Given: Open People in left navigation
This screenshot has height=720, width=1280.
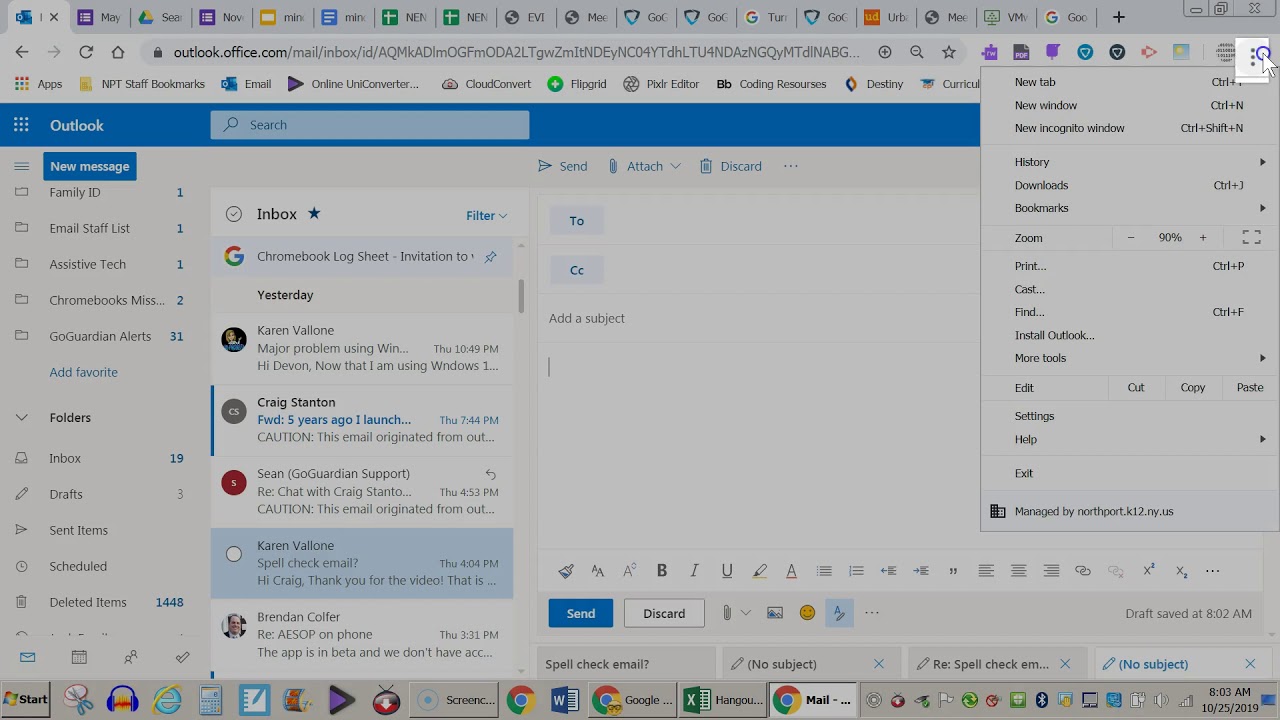Looking at the screenshot, I should [x=131, y=657].
